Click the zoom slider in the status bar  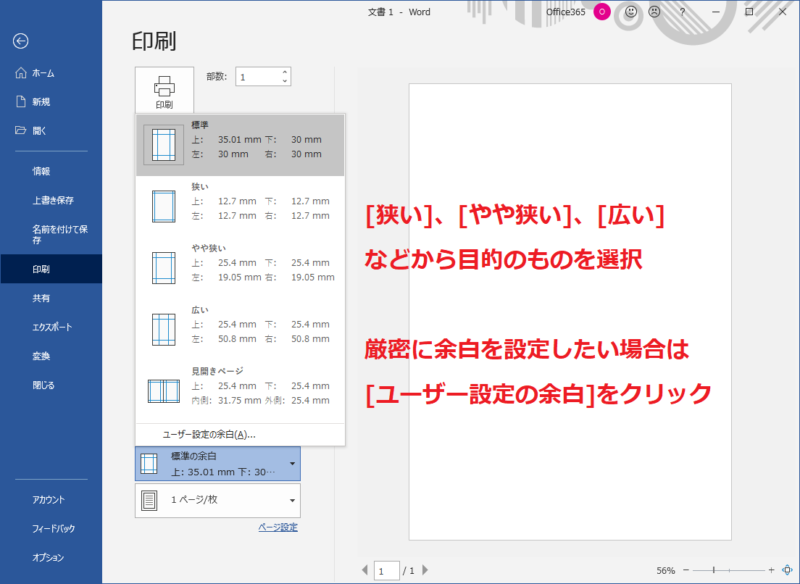[729, 570]
